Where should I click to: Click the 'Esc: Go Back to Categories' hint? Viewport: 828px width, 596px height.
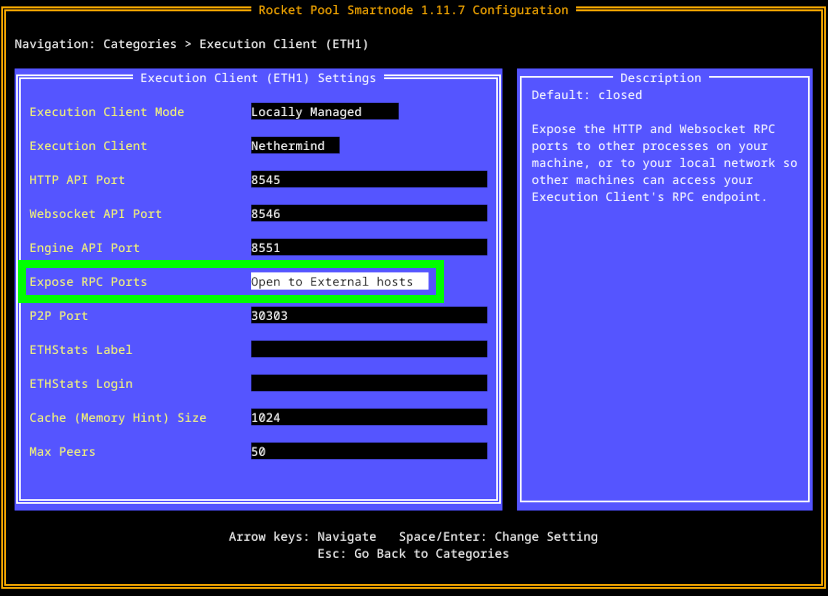click(x=413, y=554)
